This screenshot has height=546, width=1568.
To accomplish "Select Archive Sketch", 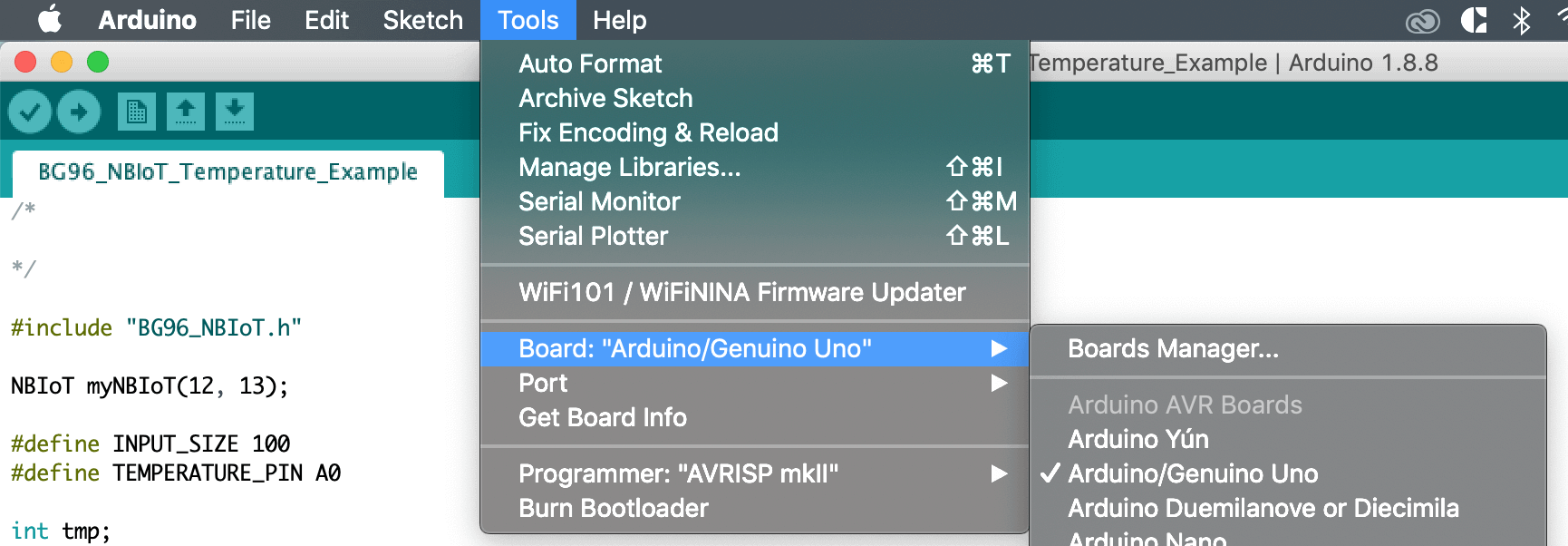I will pyautogui.click(x=755, y=98).
